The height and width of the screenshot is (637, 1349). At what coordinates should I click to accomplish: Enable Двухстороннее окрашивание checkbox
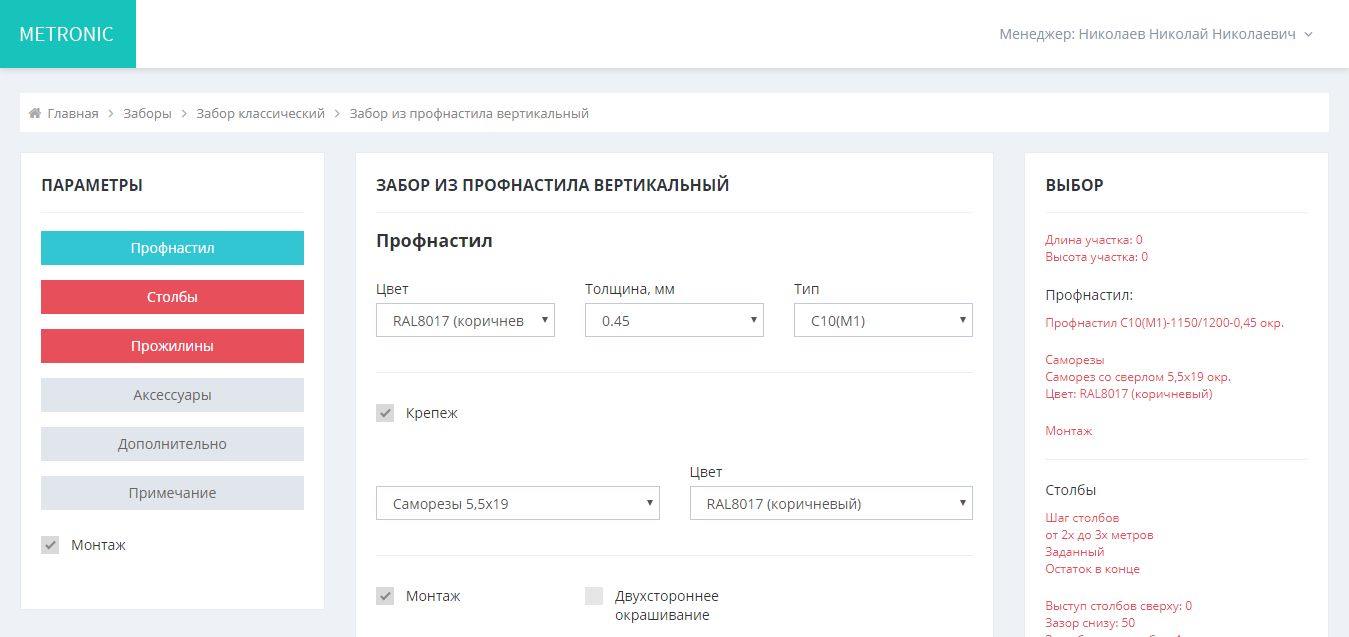(x=594, y=596)
